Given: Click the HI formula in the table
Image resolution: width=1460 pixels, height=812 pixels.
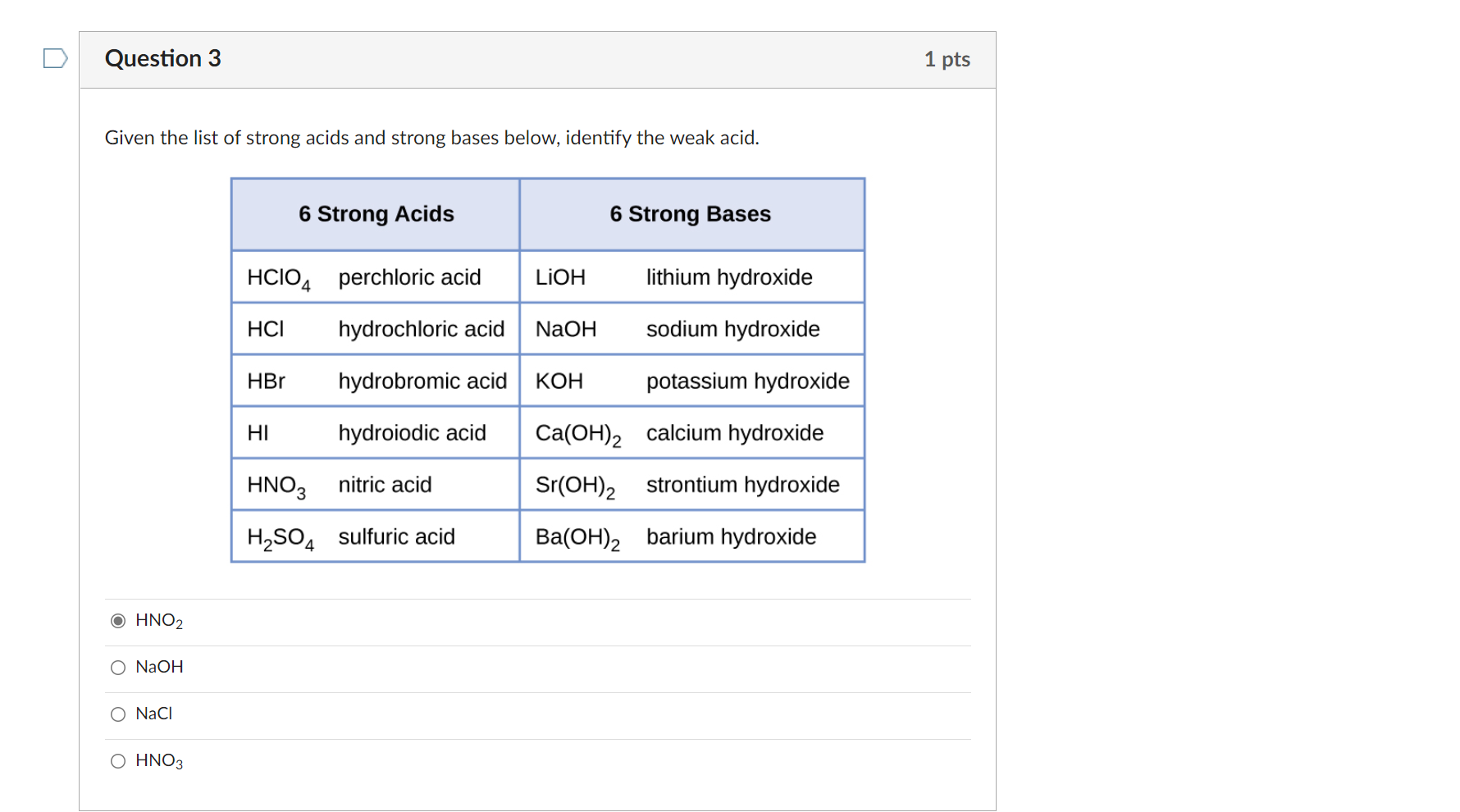Looking at the screenshot, I should pyautogui.click(x=258, y=432).
